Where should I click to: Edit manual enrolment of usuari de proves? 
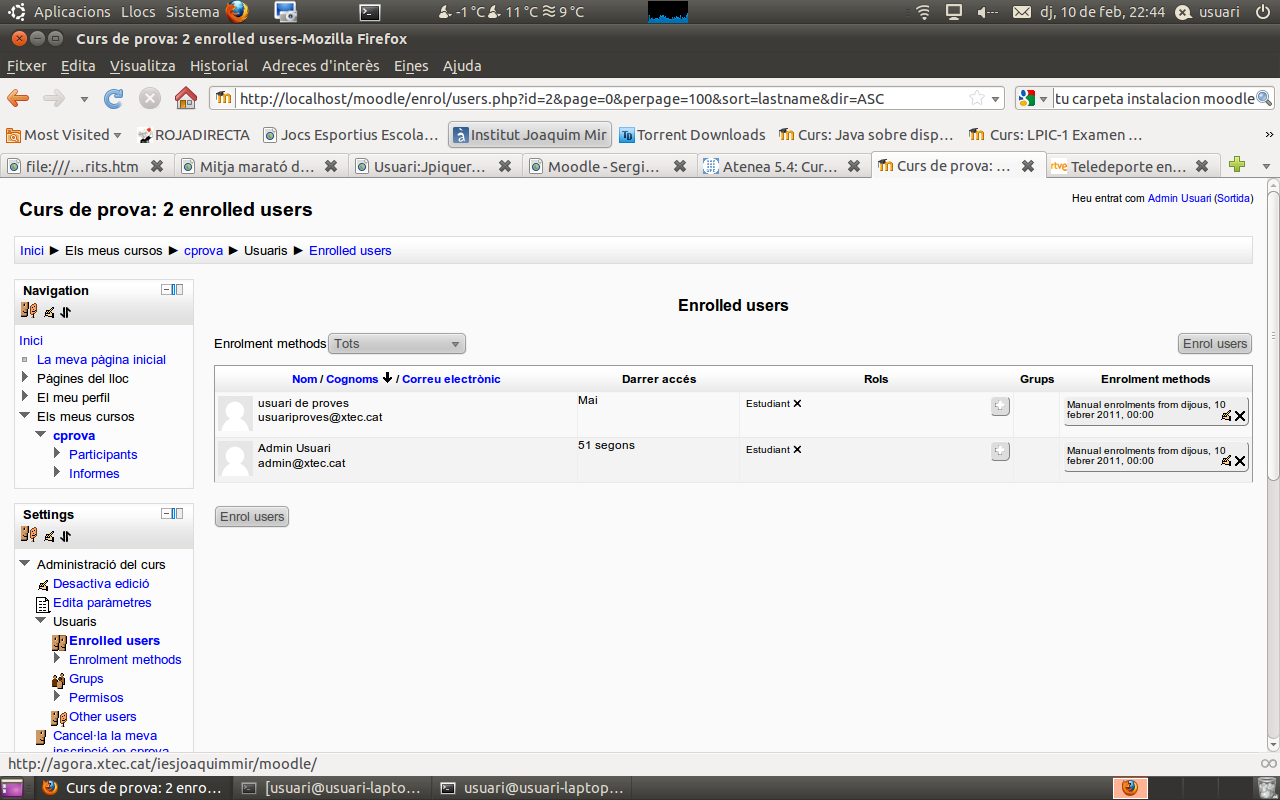pos(1226,416)
